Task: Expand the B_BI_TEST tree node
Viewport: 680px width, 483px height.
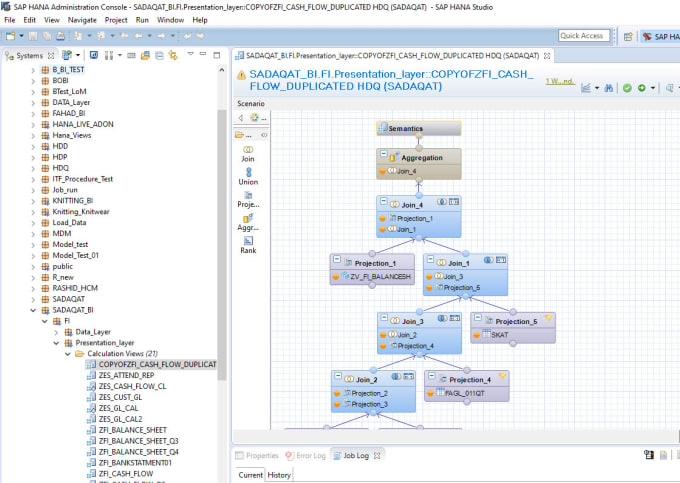Action: point(33,70)
